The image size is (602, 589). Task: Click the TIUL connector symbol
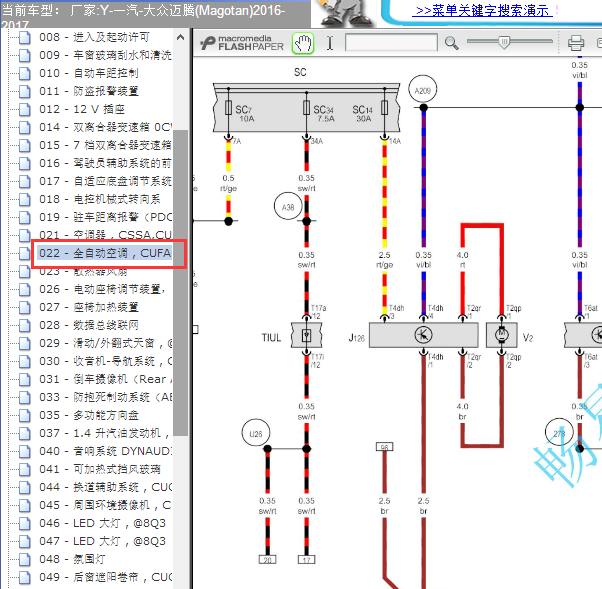(306, 335)
